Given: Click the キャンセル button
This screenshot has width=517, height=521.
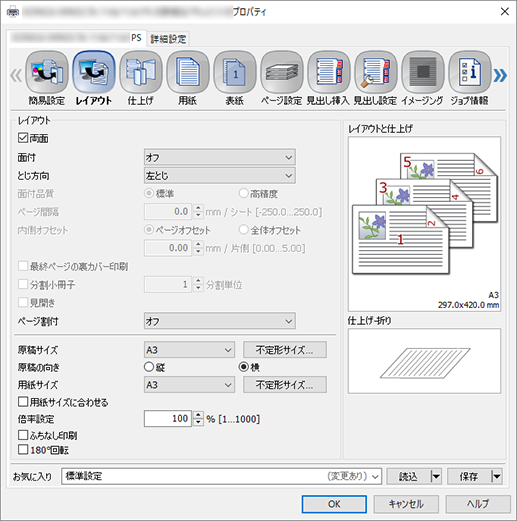Looking at the screenshot, I should pos(406,504).
